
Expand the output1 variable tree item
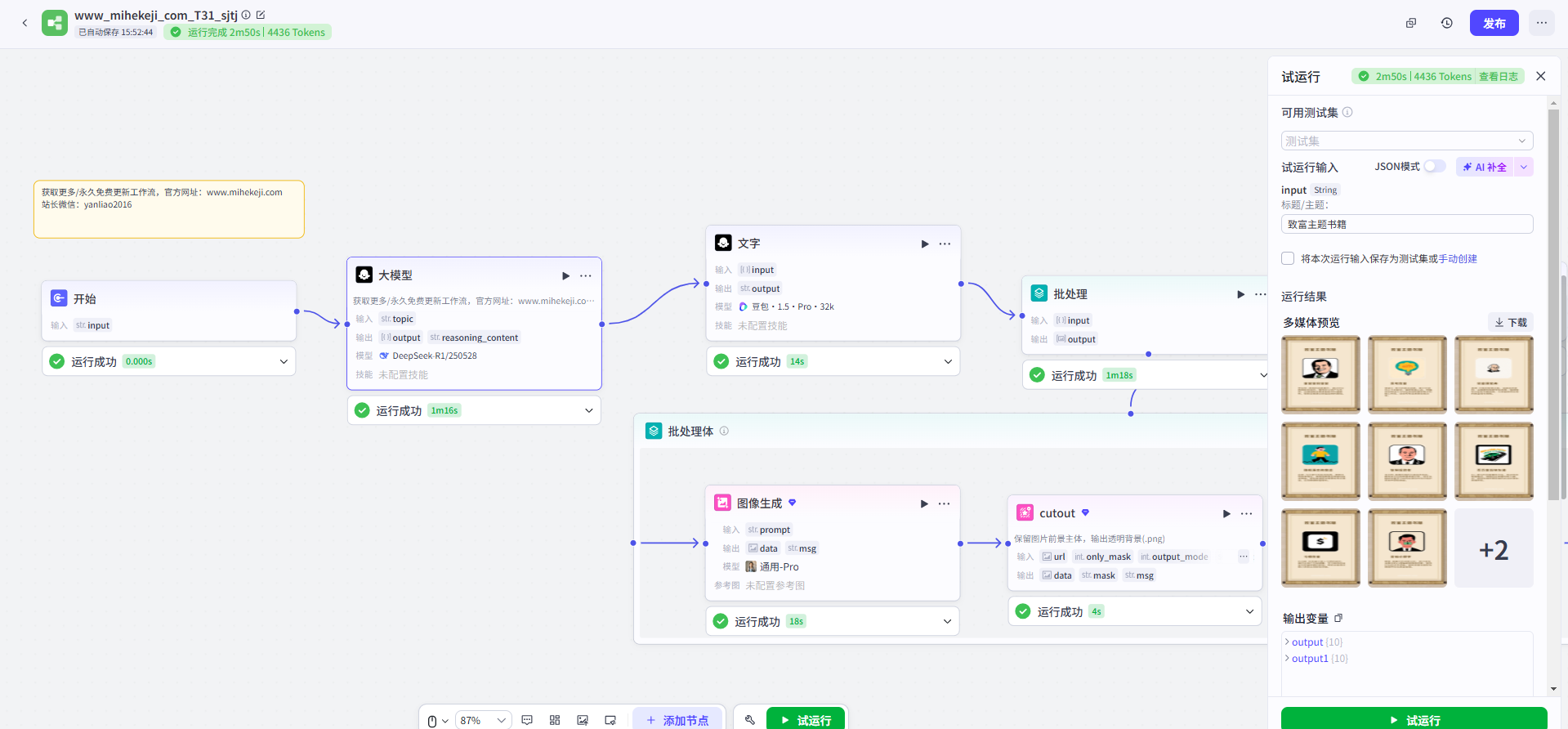[1287, 659]
